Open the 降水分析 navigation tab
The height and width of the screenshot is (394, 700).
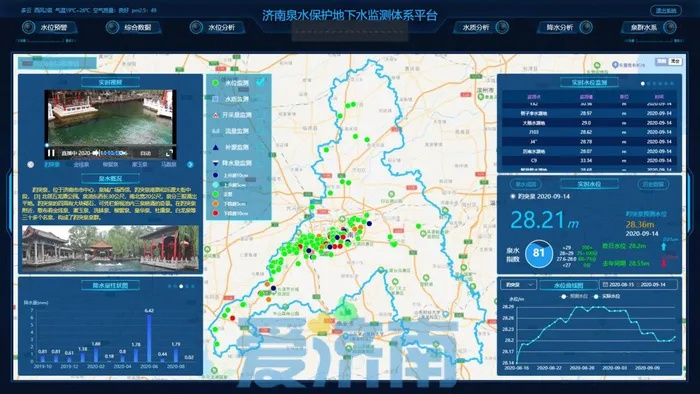[560, 28]
